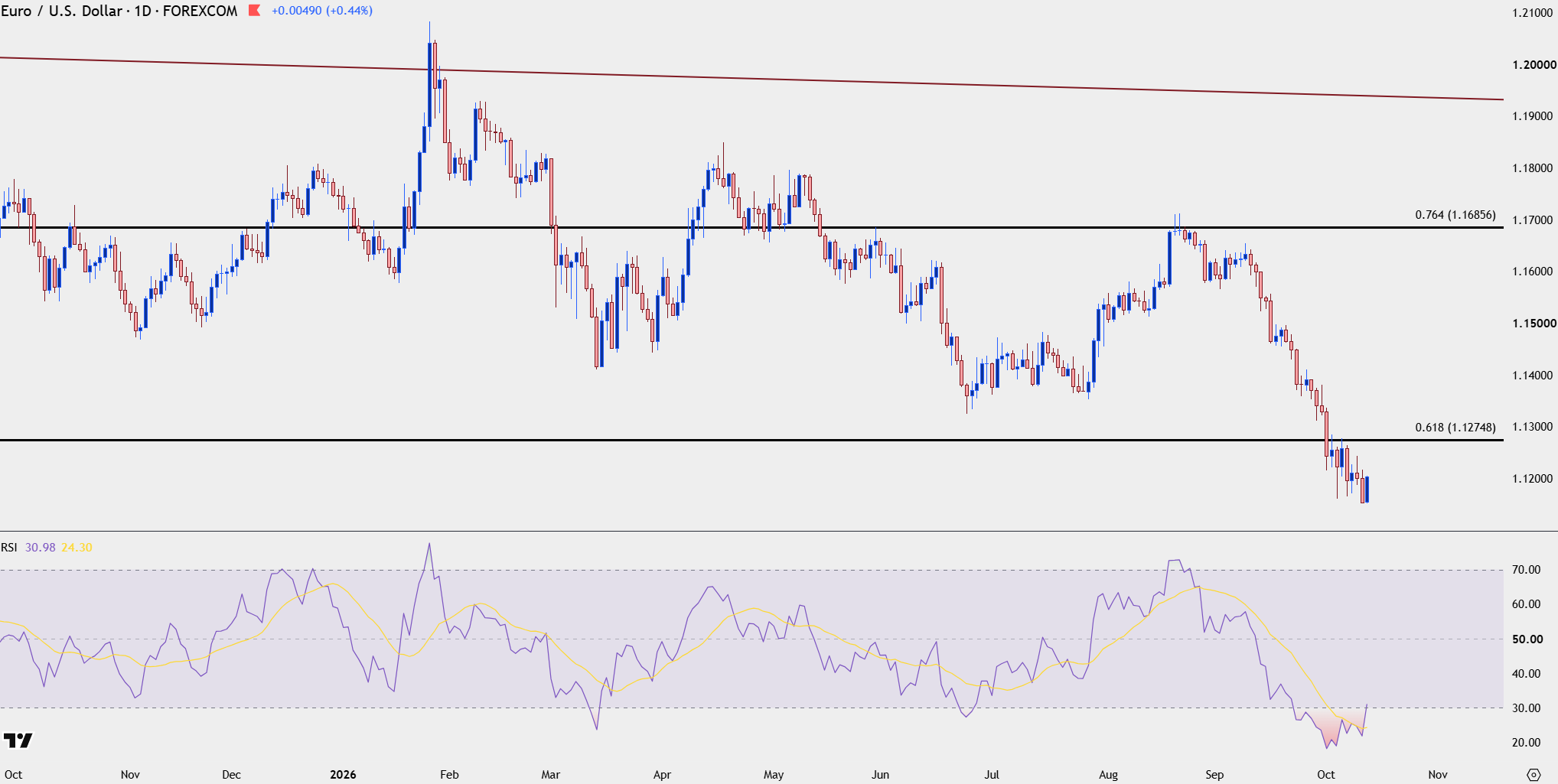The image size is (1558, 784).
Task: Click the Jun label on time axis
Action: tap(881, 775)
